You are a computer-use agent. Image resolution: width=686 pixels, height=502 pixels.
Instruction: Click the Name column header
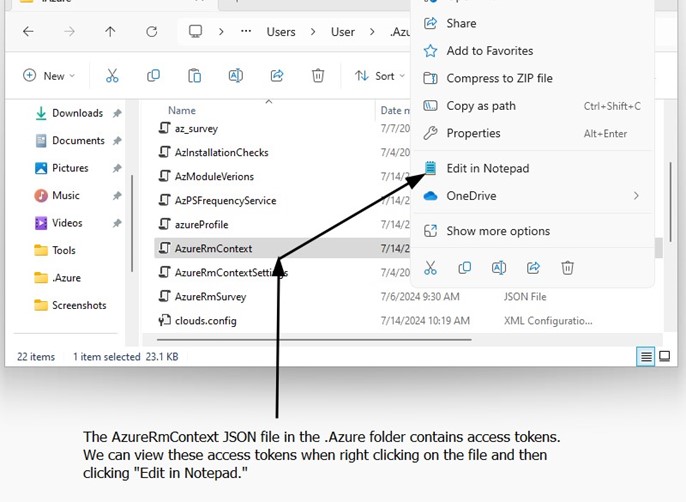[x=182, y=110]
